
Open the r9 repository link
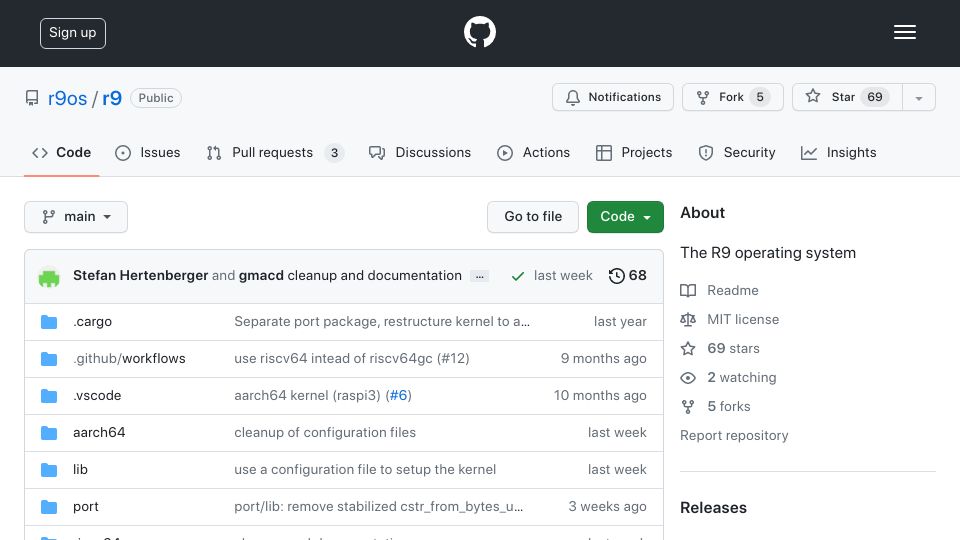(x=111, y=98)
